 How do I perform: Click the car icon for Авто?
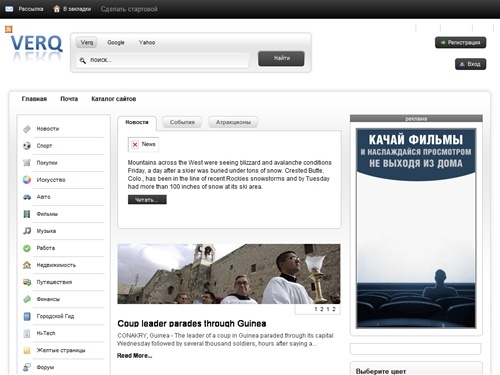pyautogui.click(x=27, y=197)
